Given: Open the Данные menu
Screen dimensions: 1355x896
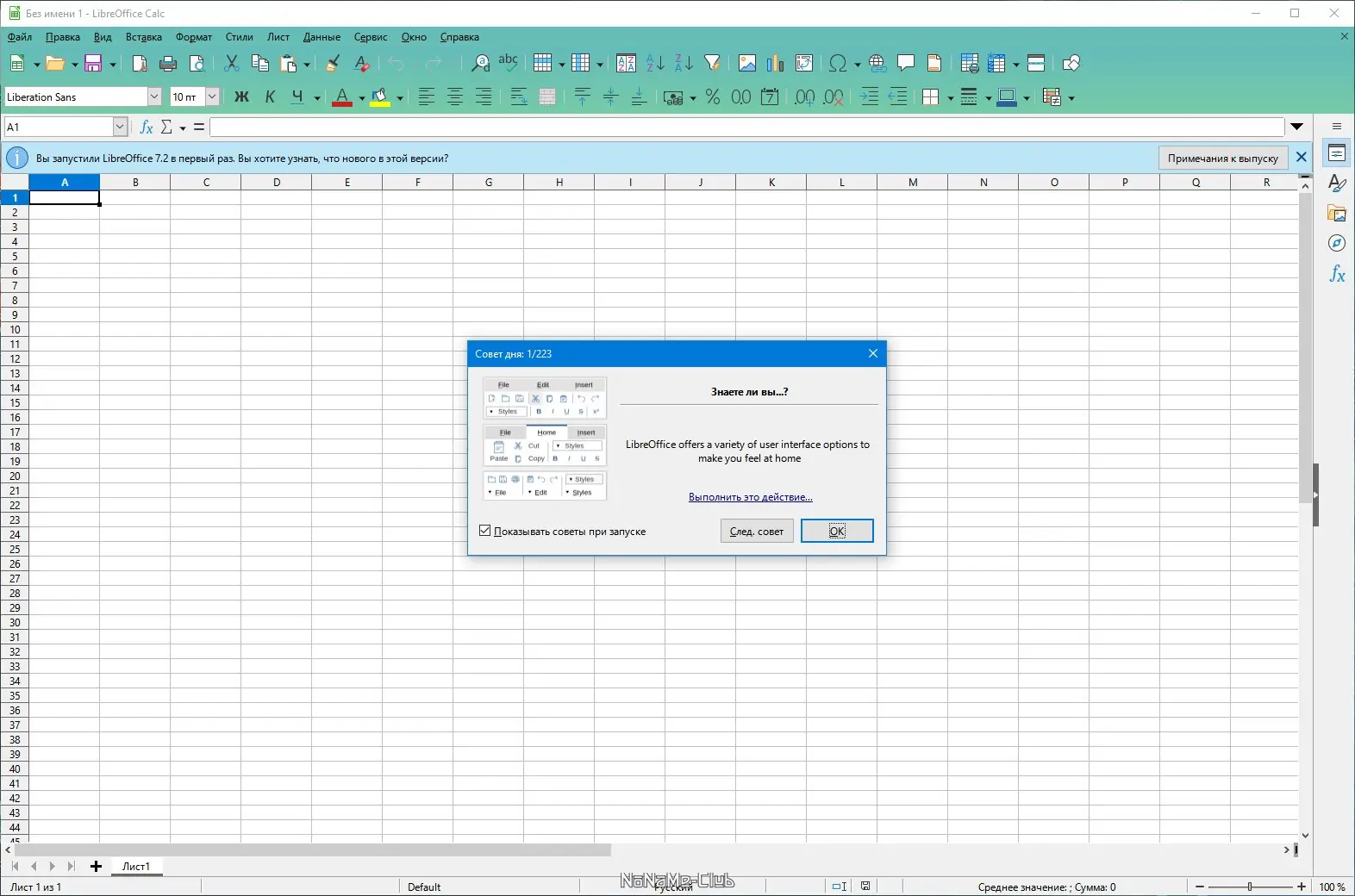Looking at the screenshot, I should pyautogui.click(x=322, y=37).
